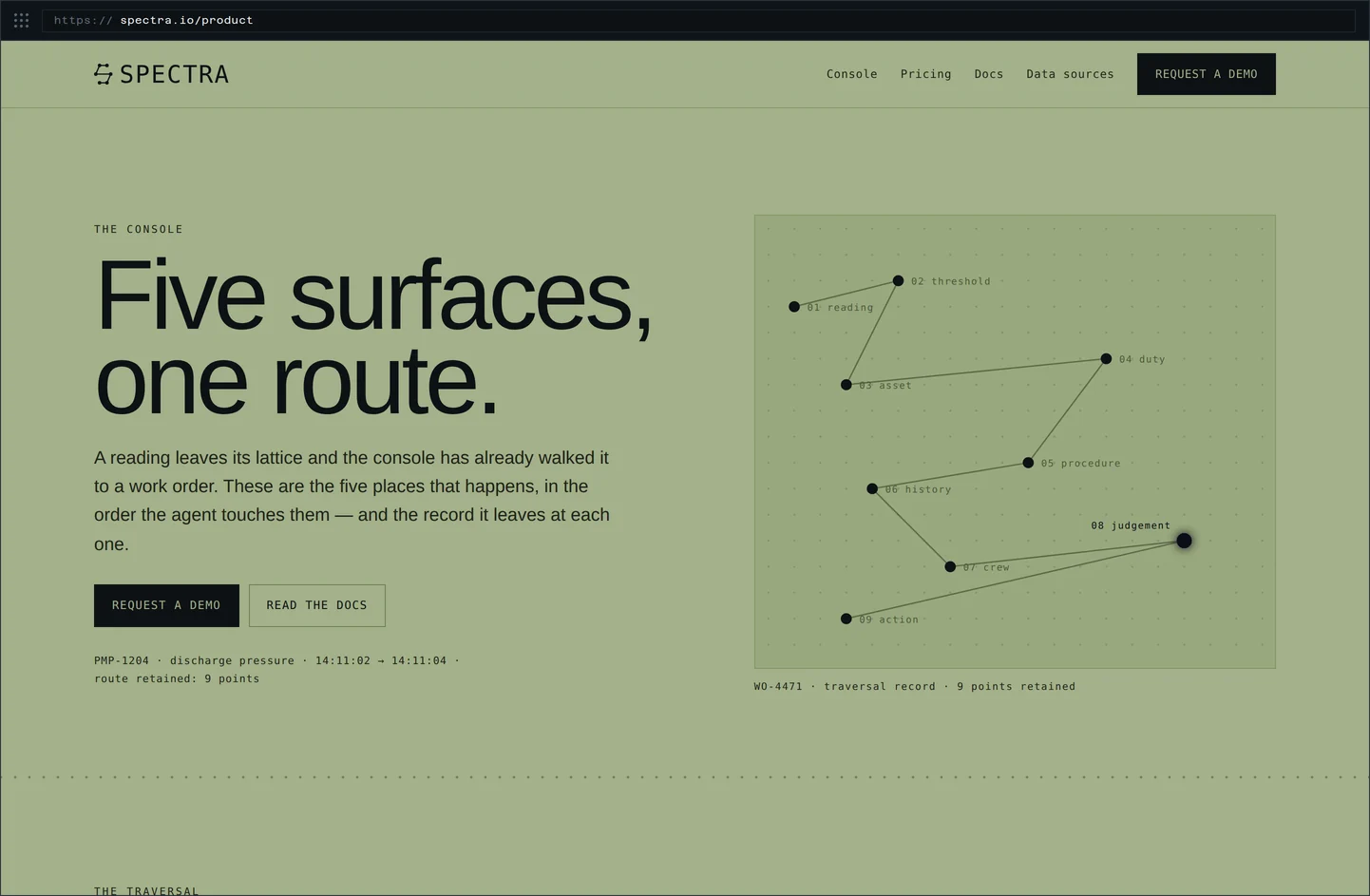
Task: Click the Read the Docs button
Action: [316, 605]
